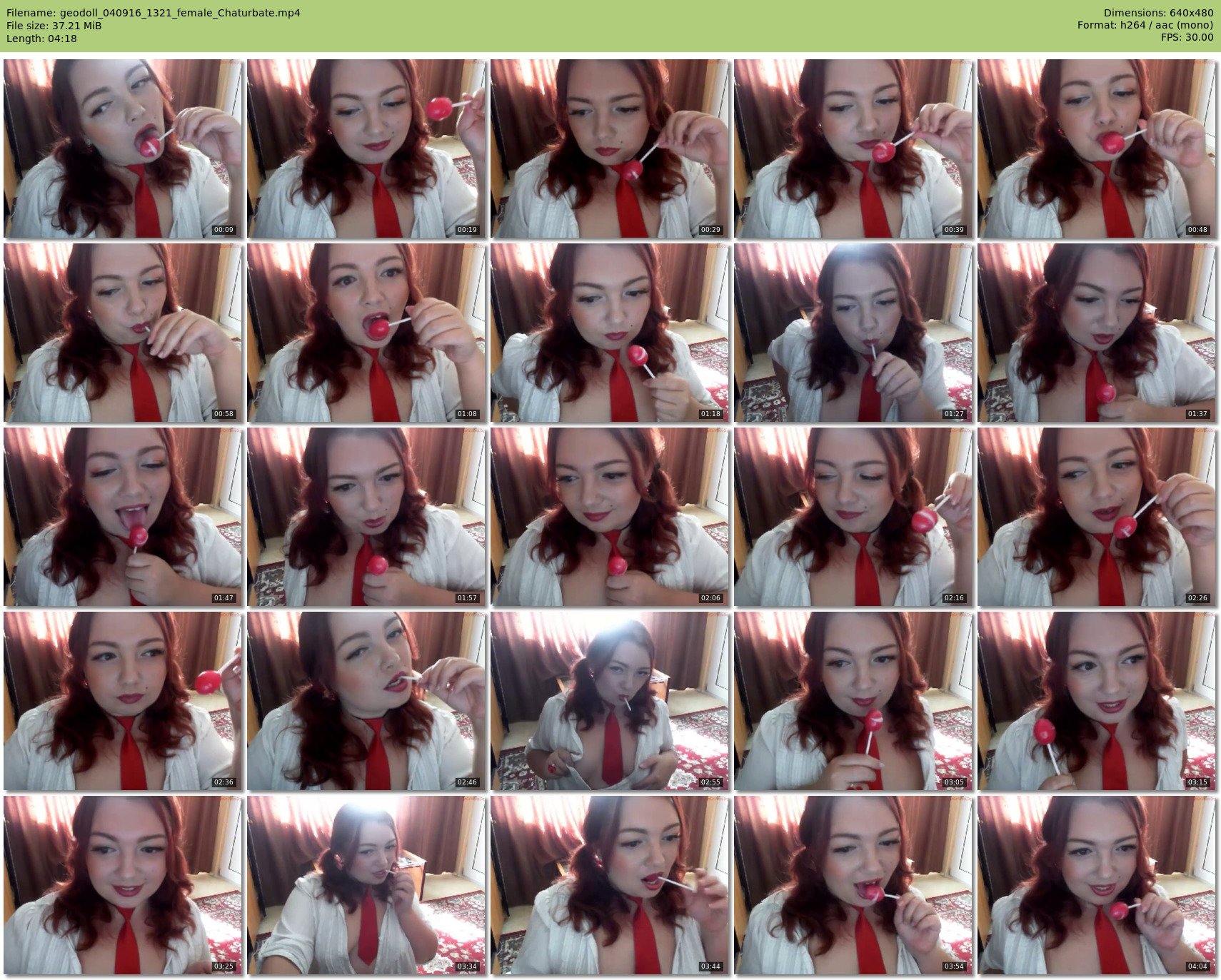Select the frame stamped 01:37
Viewport: 1221px width, 980px height.
(x=1097, y=333)
